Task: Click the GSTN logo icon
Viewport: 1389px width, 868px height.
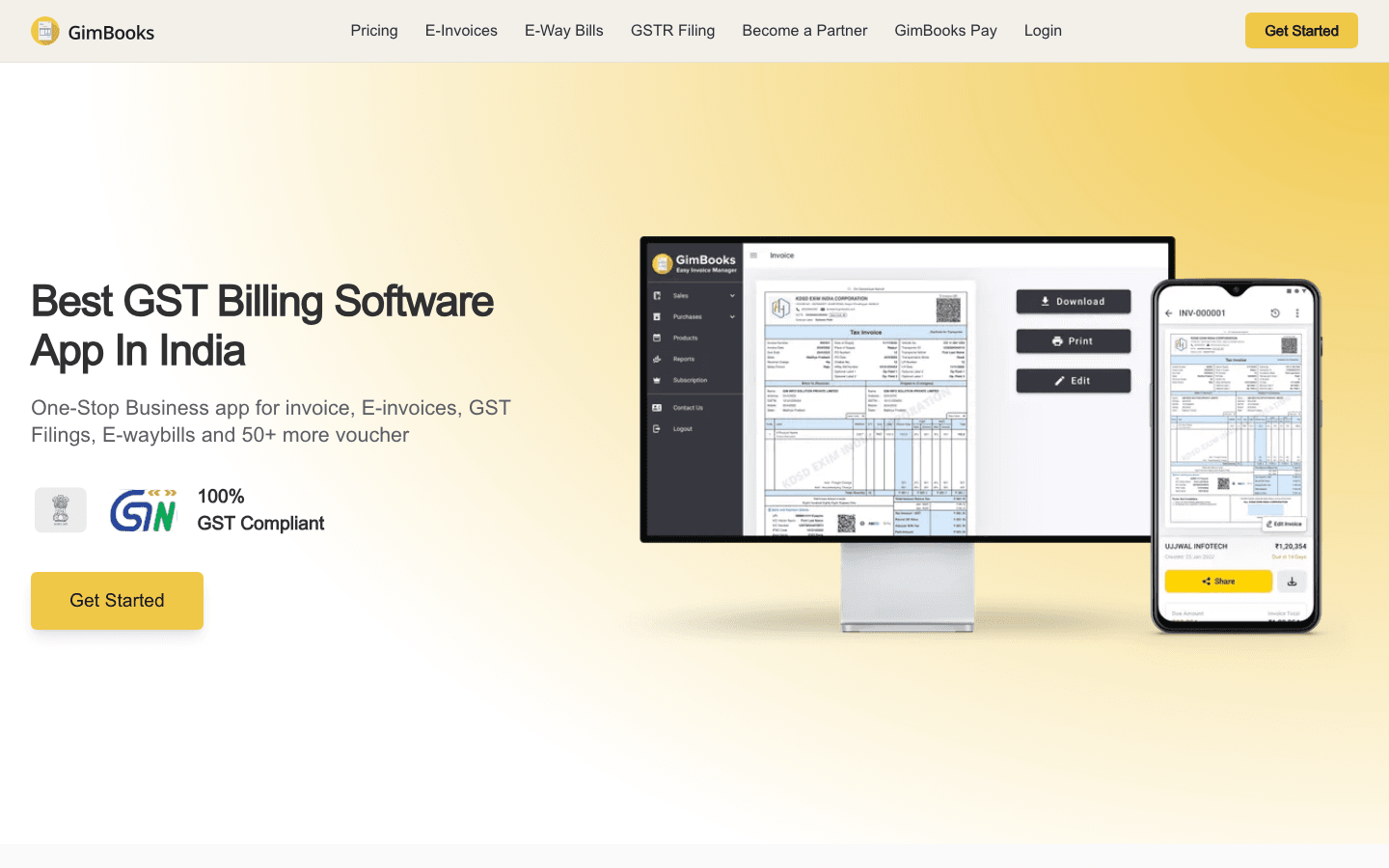Action: pyautogui.click(x=144, y=510)
